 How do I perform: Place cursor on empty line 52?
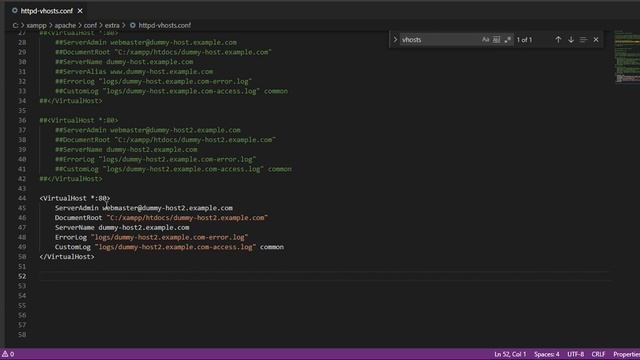(x=324, y=276)
